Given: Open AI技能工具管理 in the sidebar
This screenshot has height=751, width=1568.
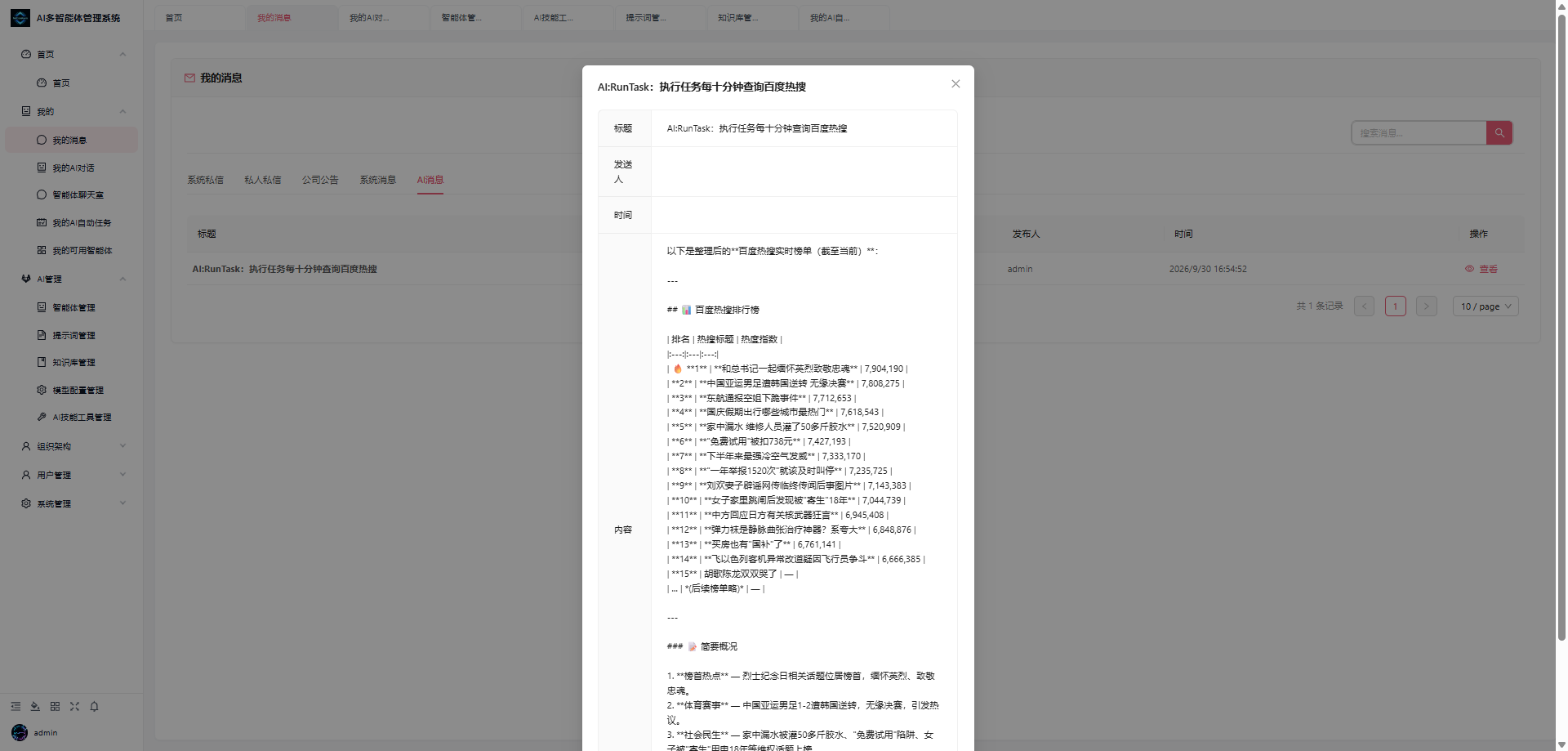Looking at the screenshot, I should coord(71,417).
